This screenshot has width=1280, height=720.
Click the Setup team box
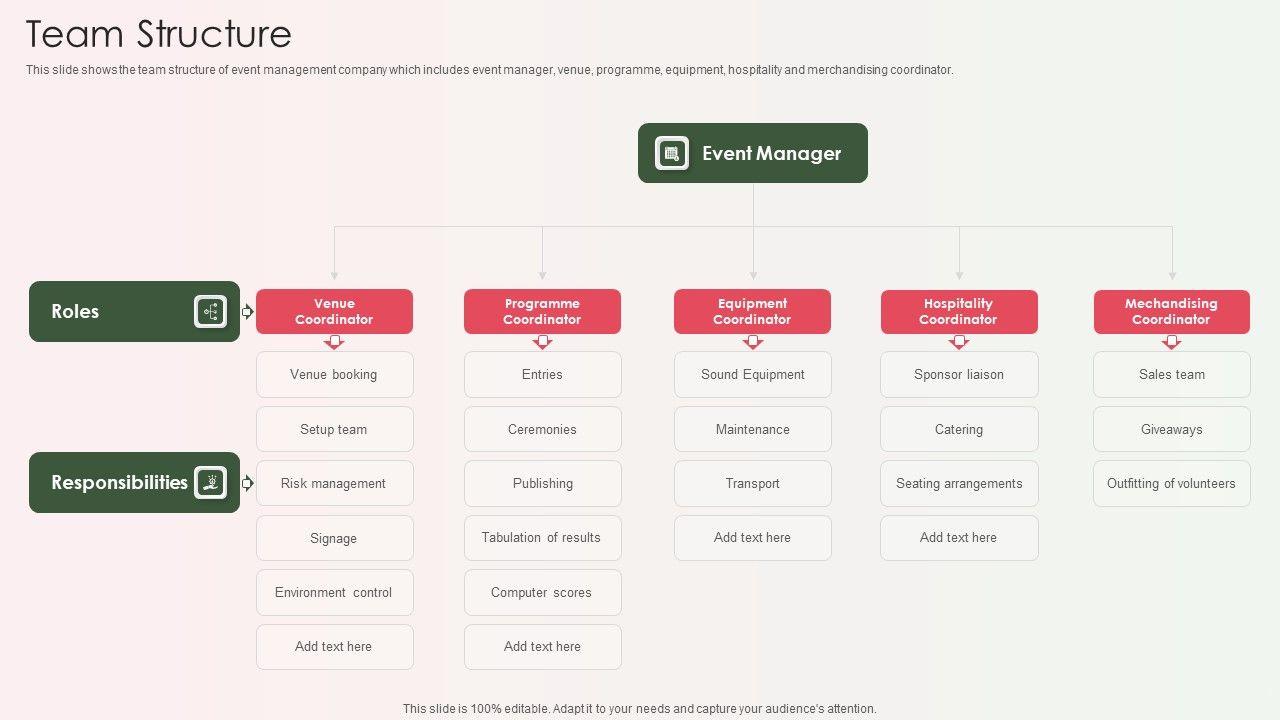tap(334, 429)
